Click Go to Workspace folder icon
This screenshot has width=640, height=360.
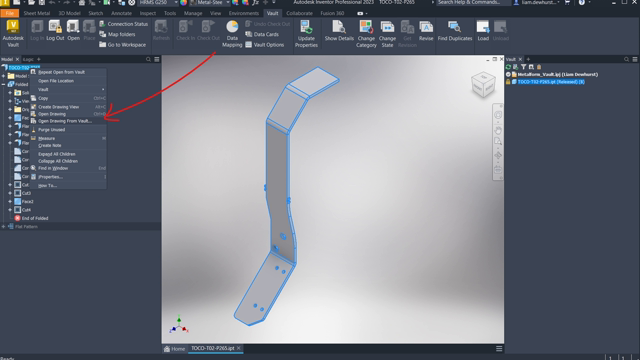click(x=102, y=44)
